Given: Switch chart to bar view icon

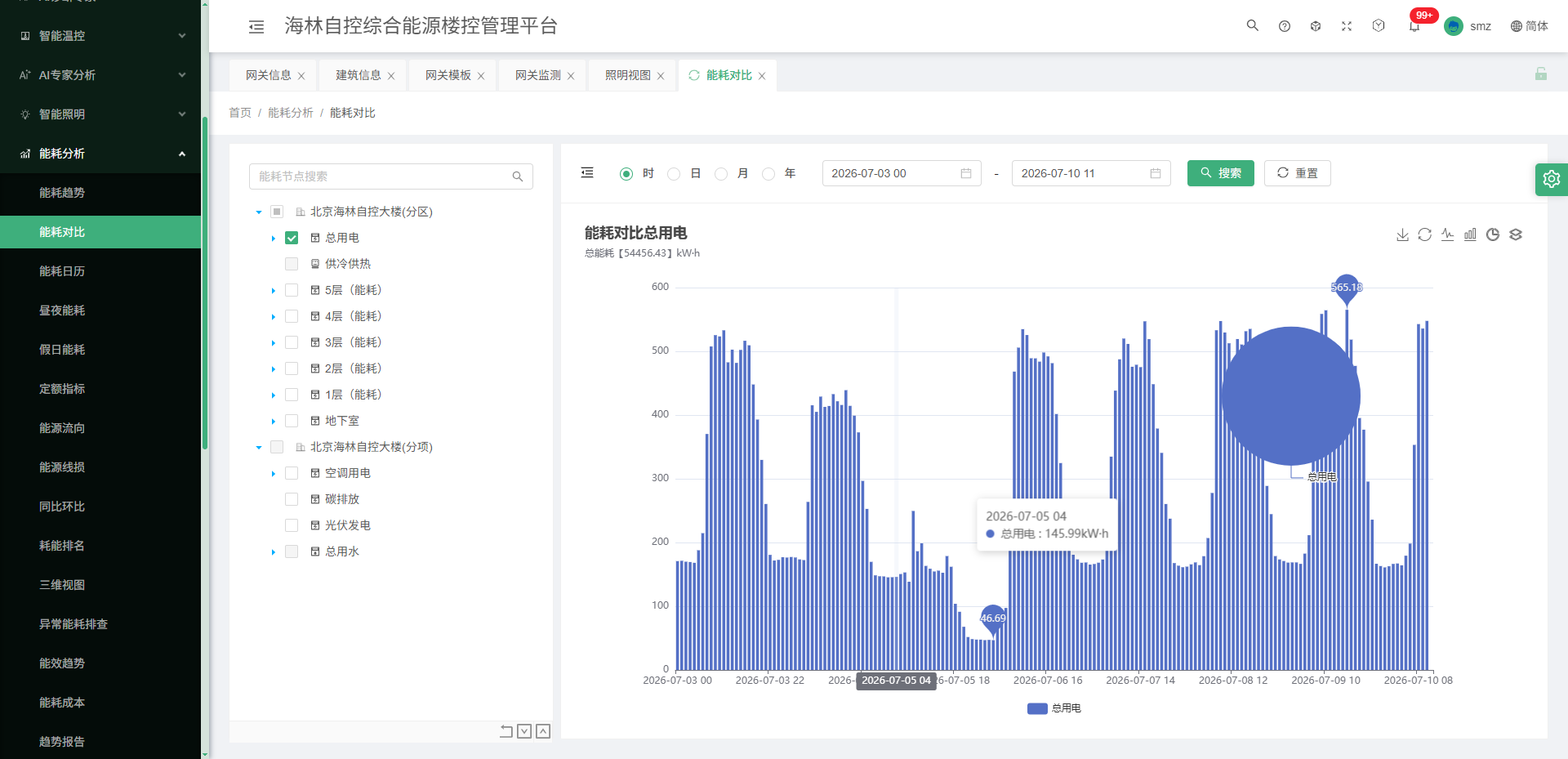Looking at the screenshot, I should coord(1470,234).
